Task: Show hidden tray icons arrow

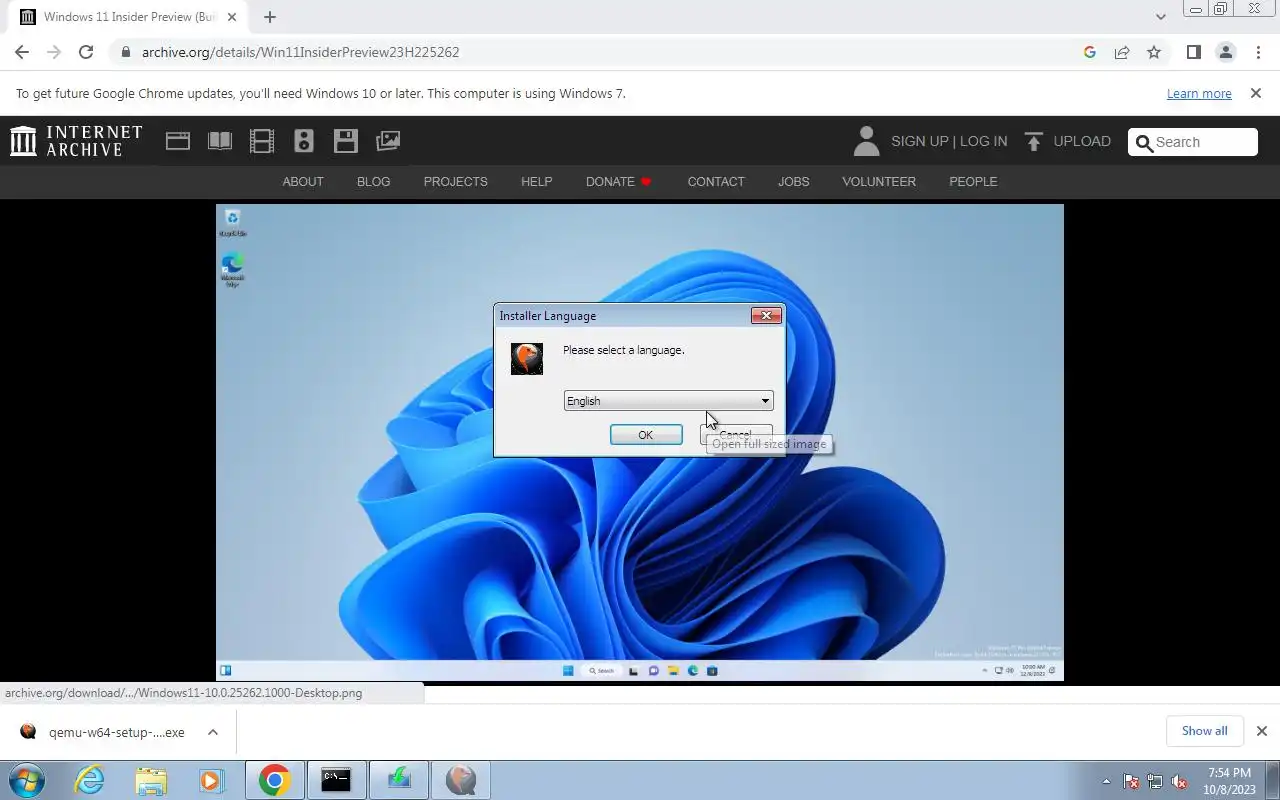Action: pyautogui.click(x=1106, y=782)
